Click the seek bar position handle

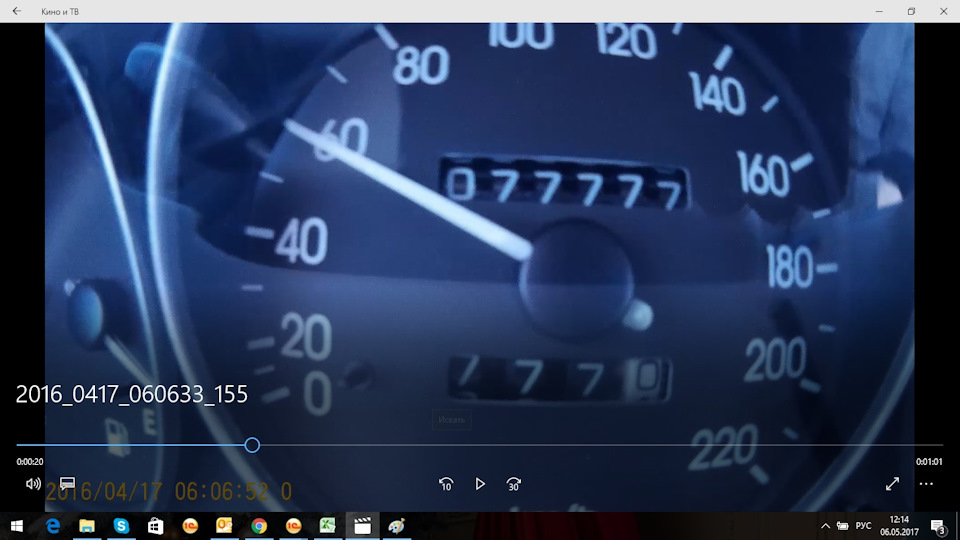[x=252, y=445]
